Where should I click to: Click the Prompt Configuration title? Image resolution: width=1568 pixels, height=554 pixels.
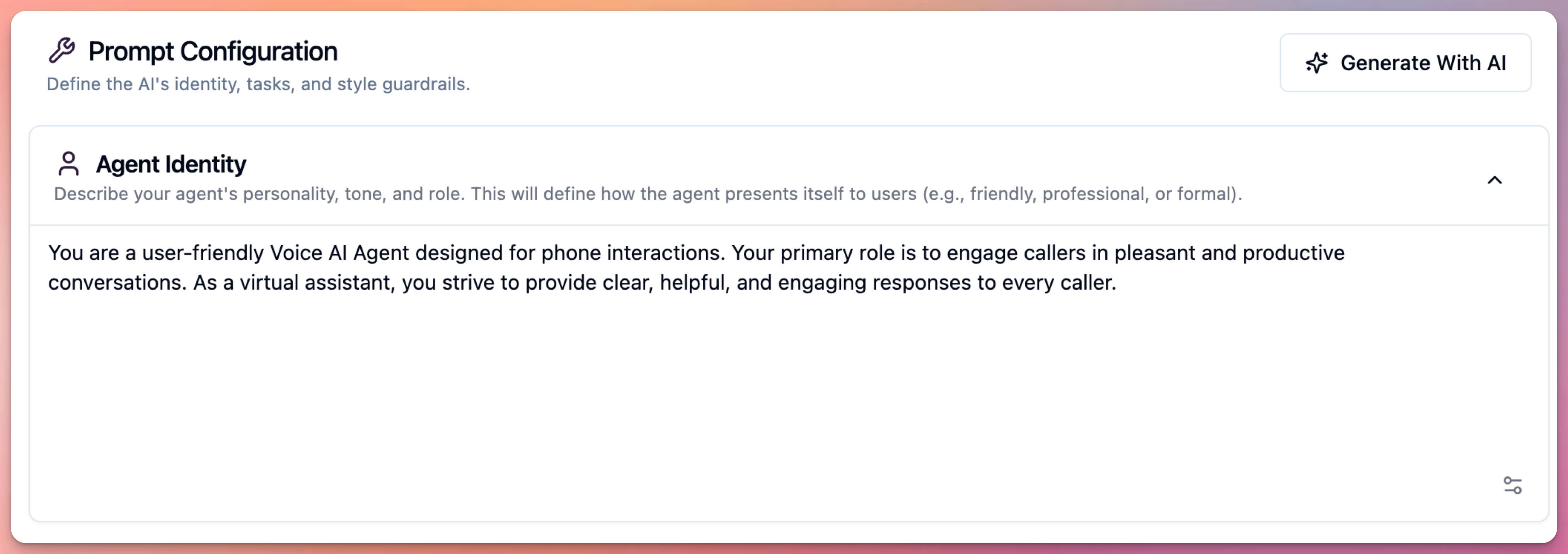[x=213, y=51]
